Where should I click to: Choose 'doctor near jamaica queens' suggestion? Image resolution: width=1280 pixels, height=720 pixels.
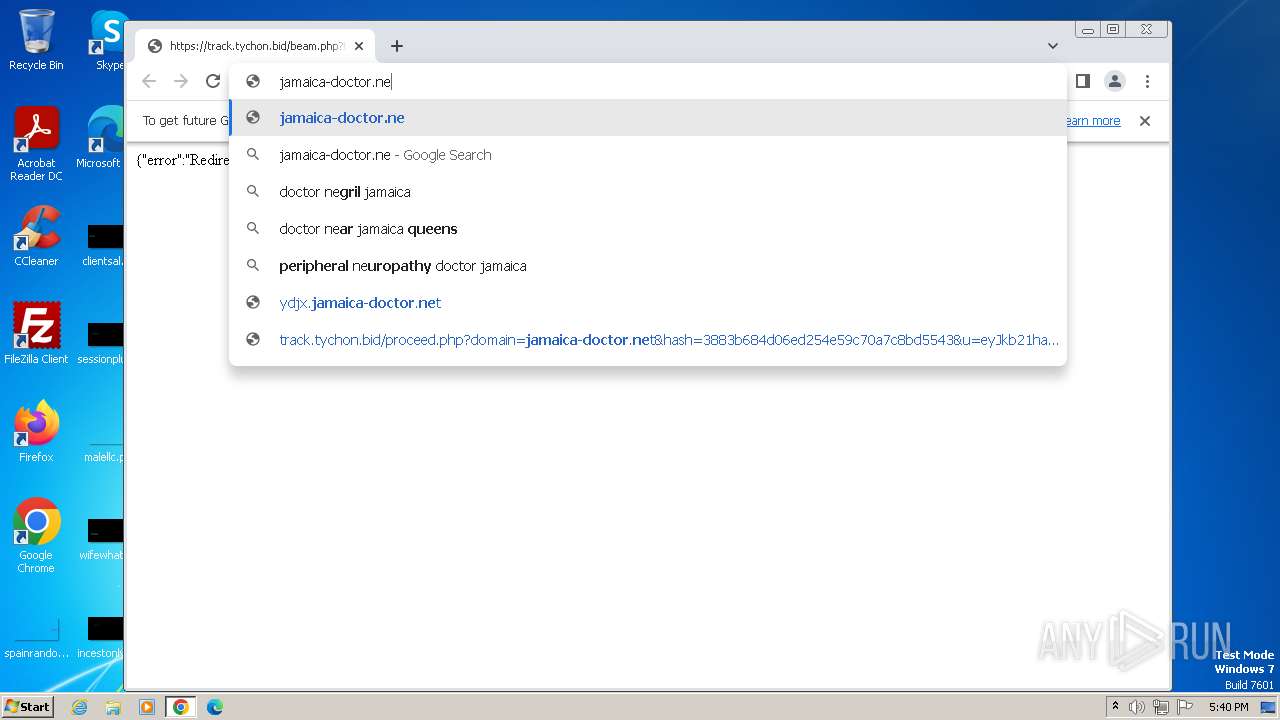(648, 229)
